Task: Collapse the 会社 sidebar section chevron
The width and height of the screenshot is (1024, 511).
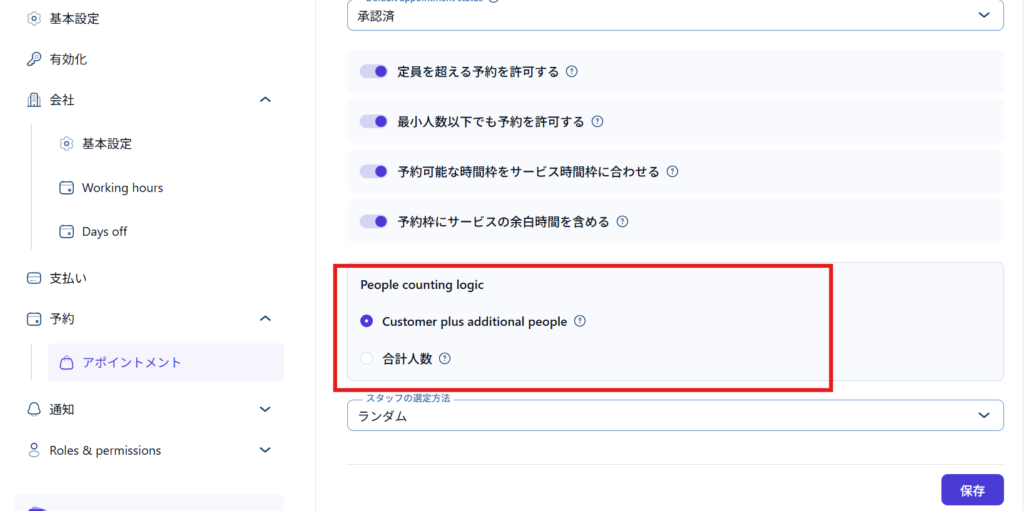Action: click(265, 100)
